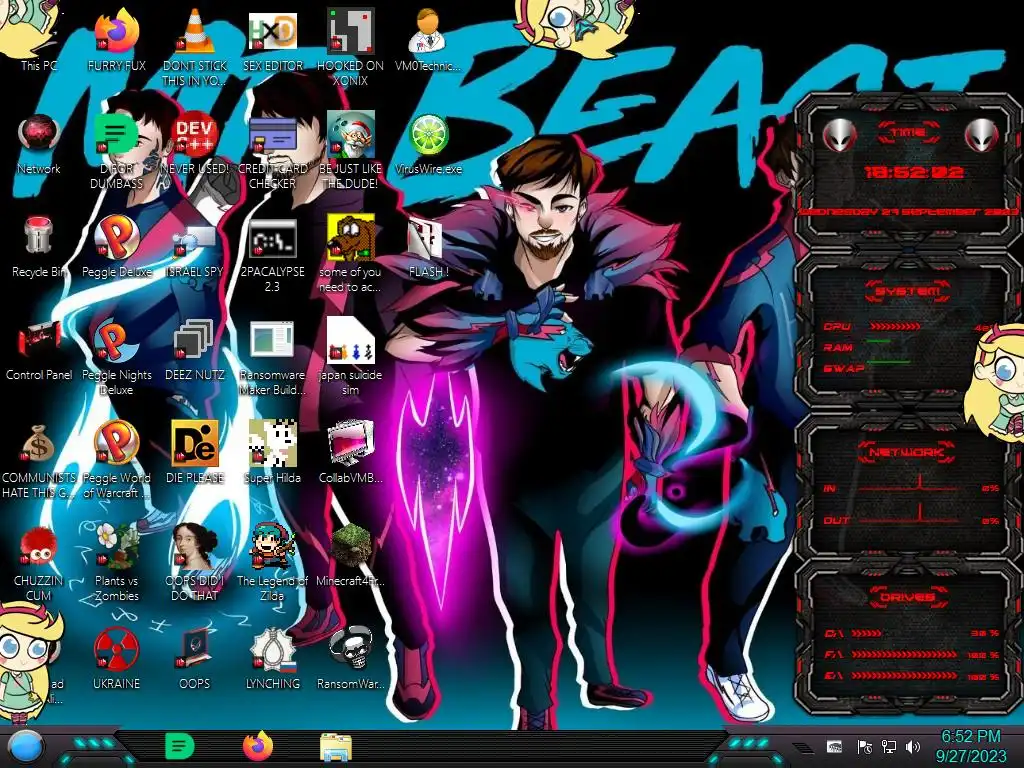Click the DRIVES header in the red widget
Viewport: 1024px width, 768px height.
click(x=906, y=597)
